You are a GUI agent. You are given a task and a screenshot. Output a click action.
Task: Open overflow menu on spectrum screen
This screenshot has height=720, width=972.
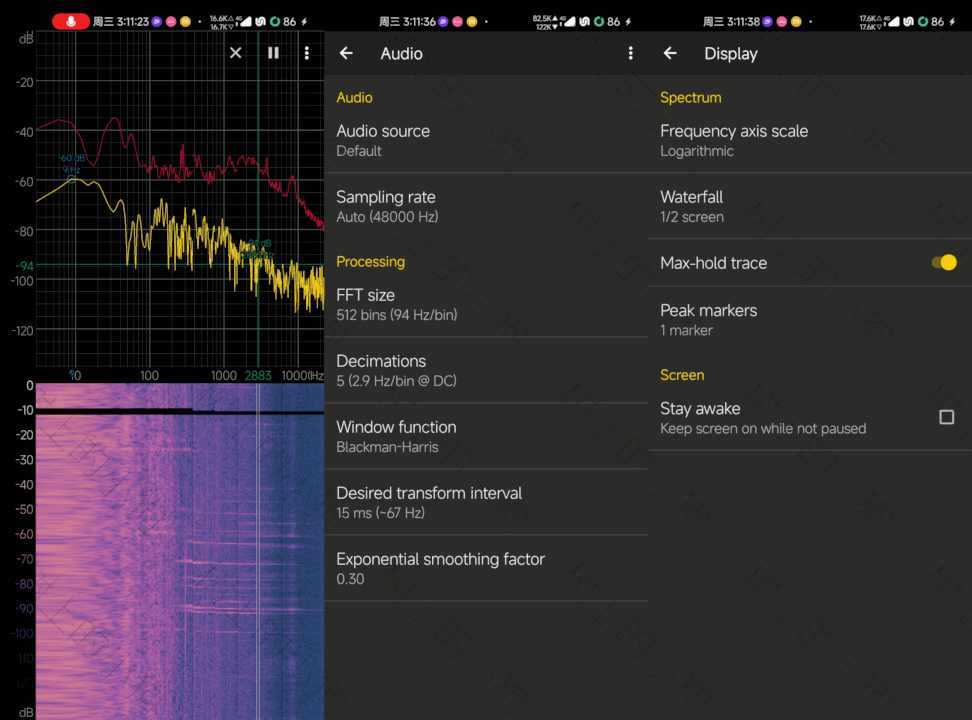pyautogui.click(x=306, y=53)
